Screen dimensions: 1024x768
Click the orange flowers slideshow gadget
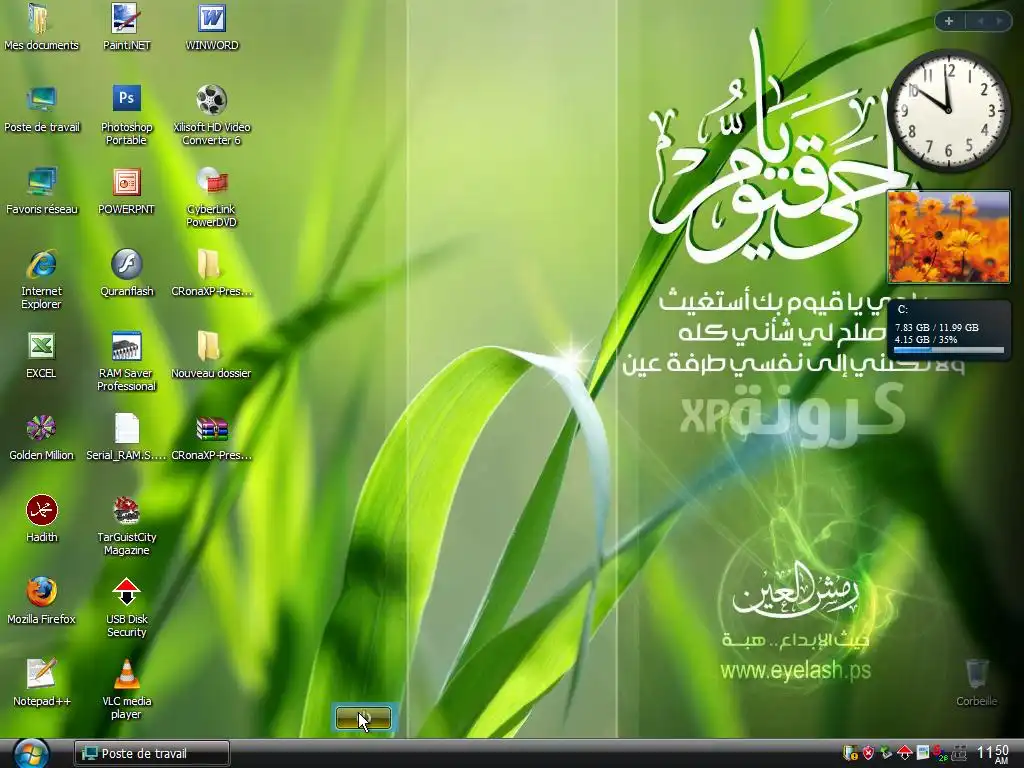(948, 236)
